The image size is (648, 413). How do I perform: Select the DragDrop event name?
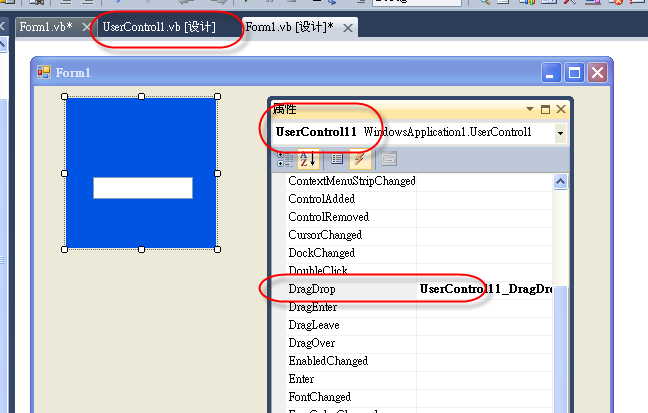coord(312,289)
